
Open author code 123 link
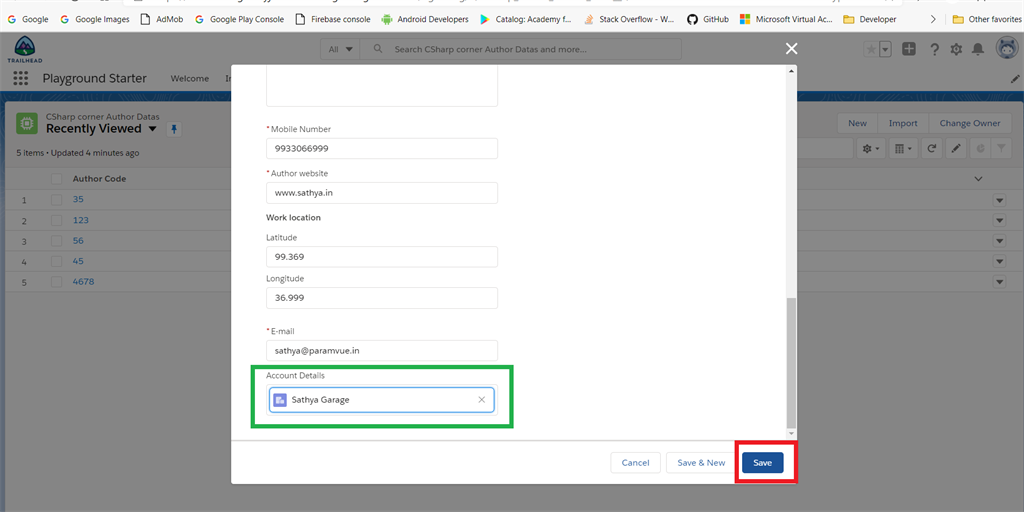[x=81, y=220]
